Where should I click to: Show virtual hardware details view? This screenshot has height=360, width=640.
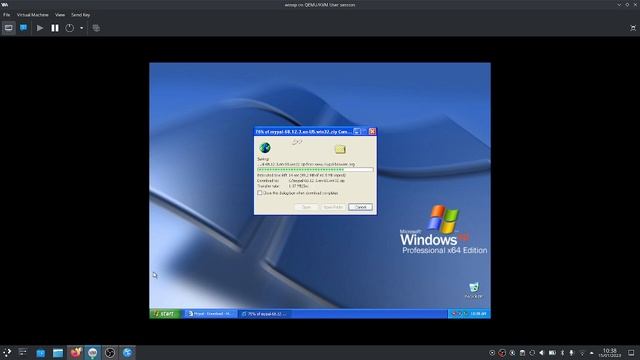coord(23,28)
